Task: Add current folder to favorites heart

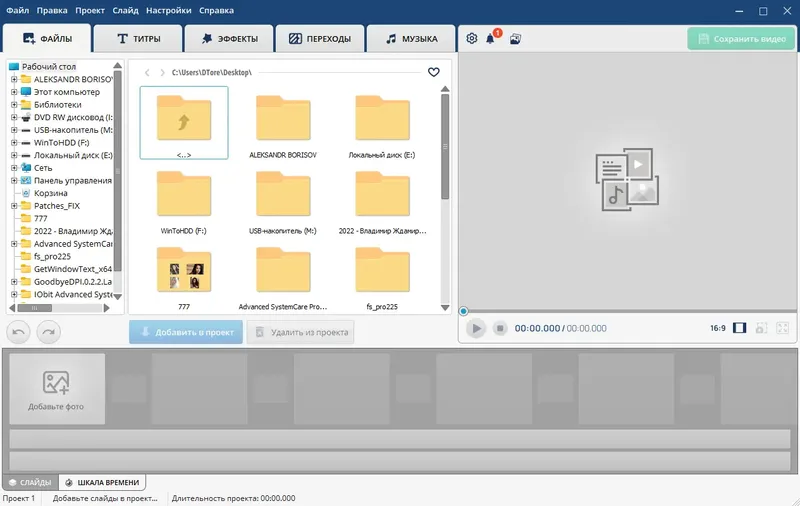Action: tap(434, 72)
